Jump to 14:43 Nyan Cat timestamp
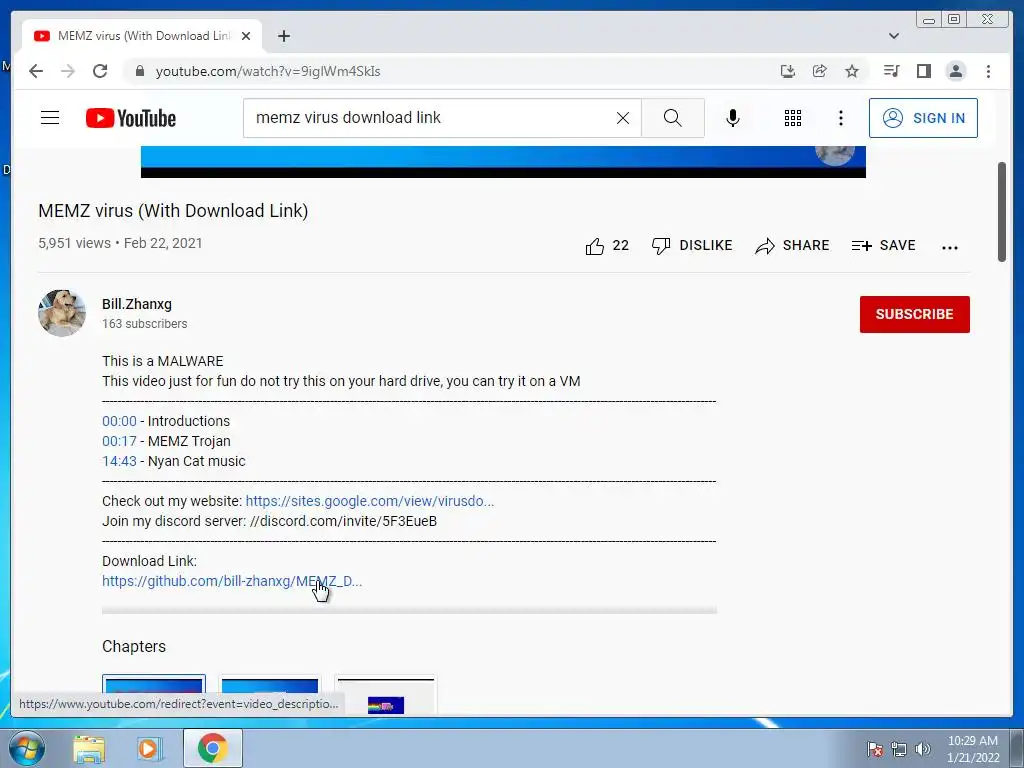 coord(119,461)
